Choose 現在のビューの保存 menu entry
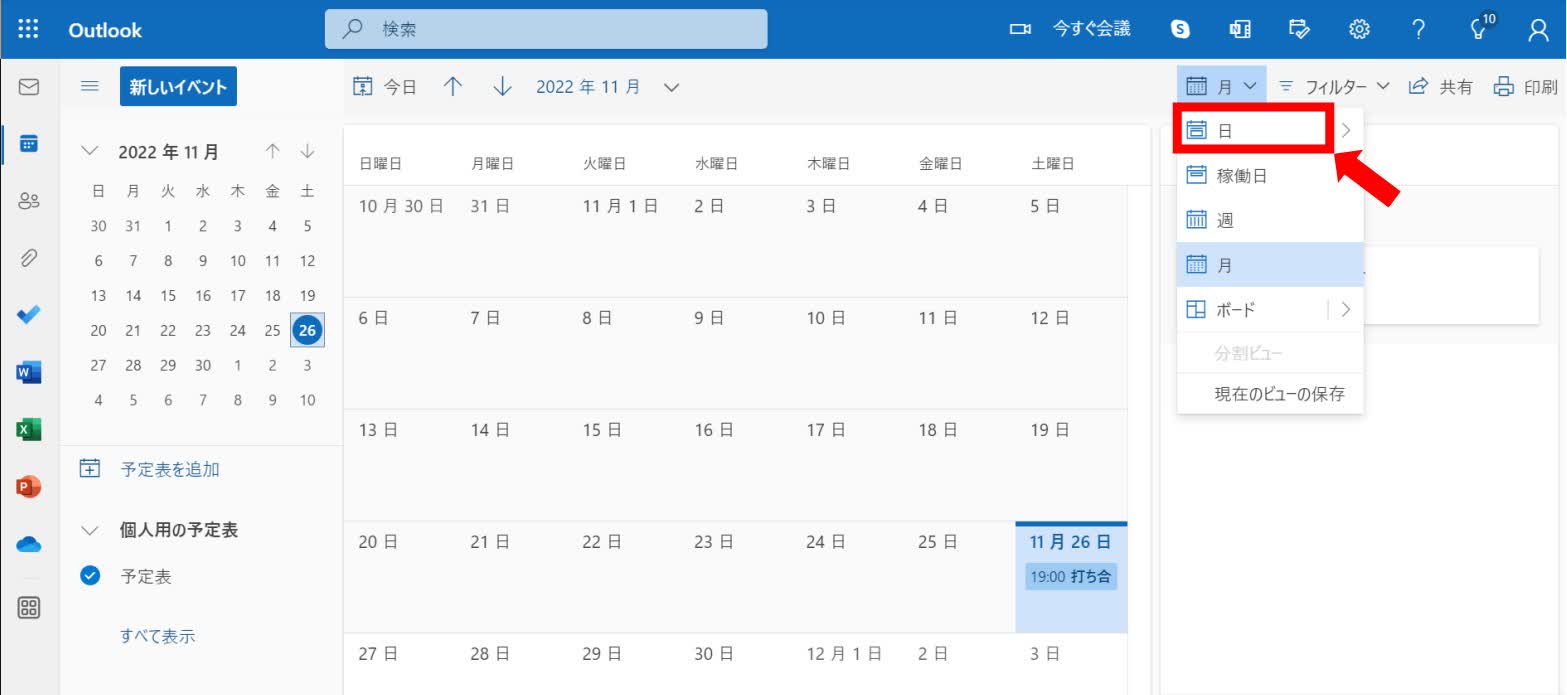This screenshot has width=1567, height=695. (x=1270, y=394)
